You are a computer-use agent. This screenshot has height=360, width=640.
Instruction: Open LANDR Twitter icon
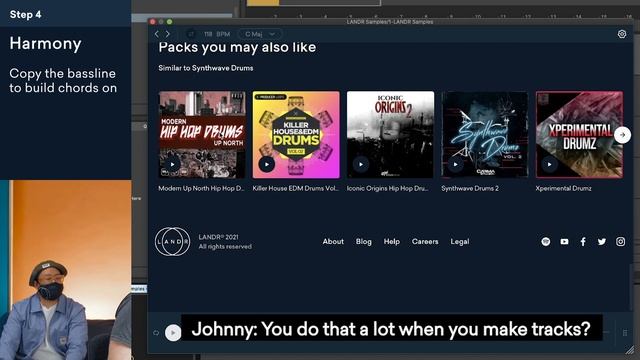tap(602, 242)
